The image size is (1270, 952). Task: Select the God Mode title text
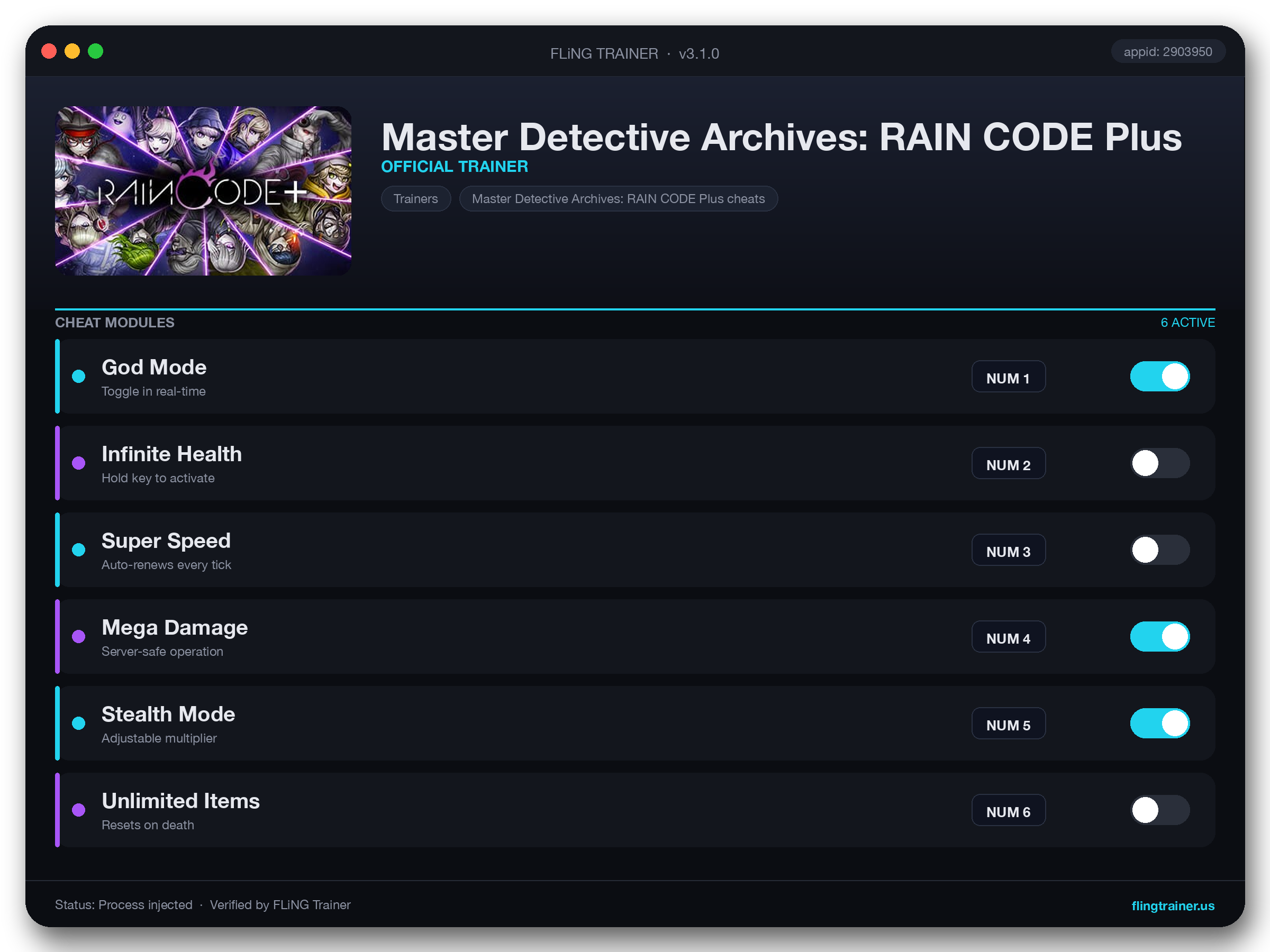[x=154, y=367]
